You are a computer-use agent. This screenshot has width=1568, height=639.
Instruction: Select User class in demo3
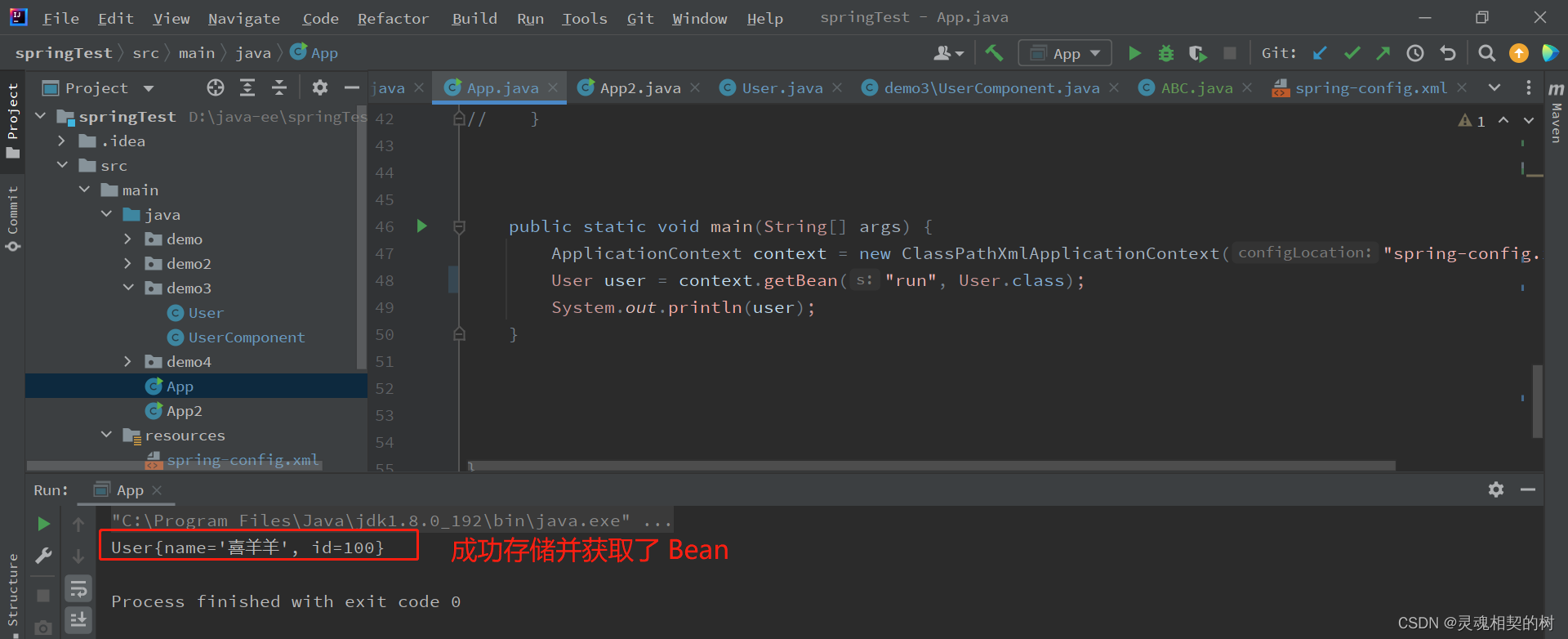click(205, 313)
